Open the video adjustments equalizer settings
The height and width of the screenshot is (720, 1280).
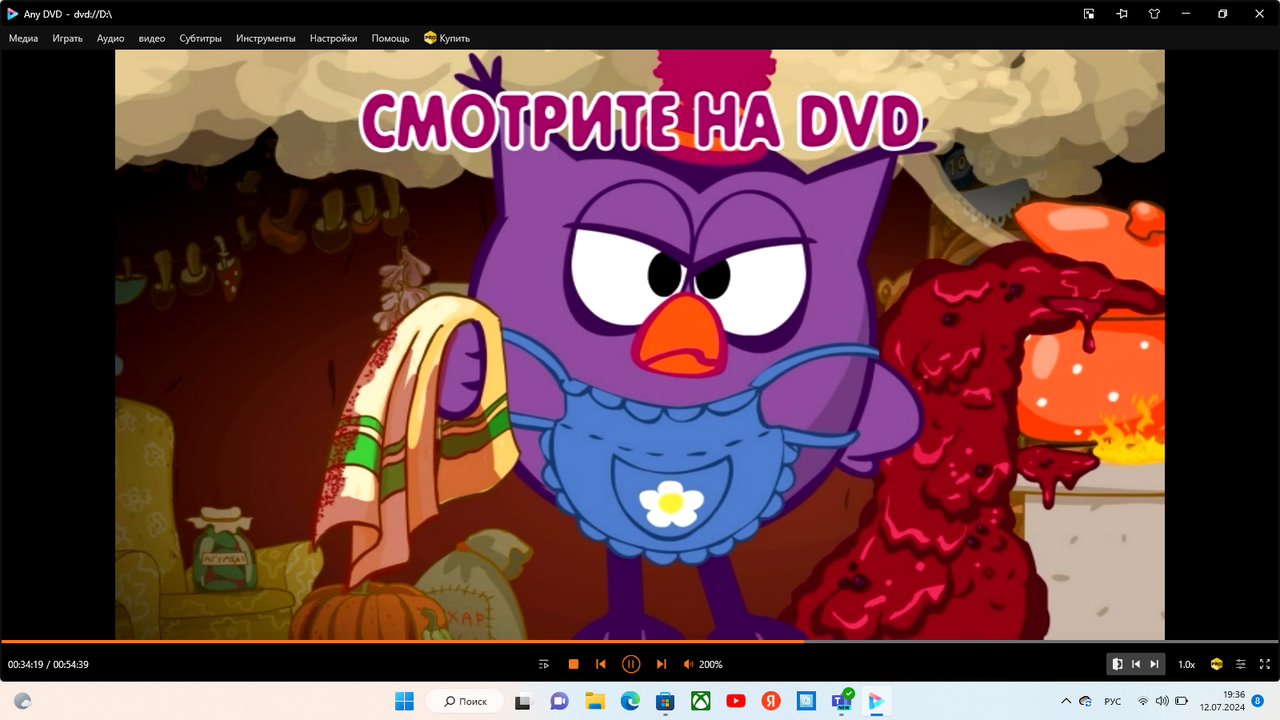pyautogui.click(x=1241, y=664)
